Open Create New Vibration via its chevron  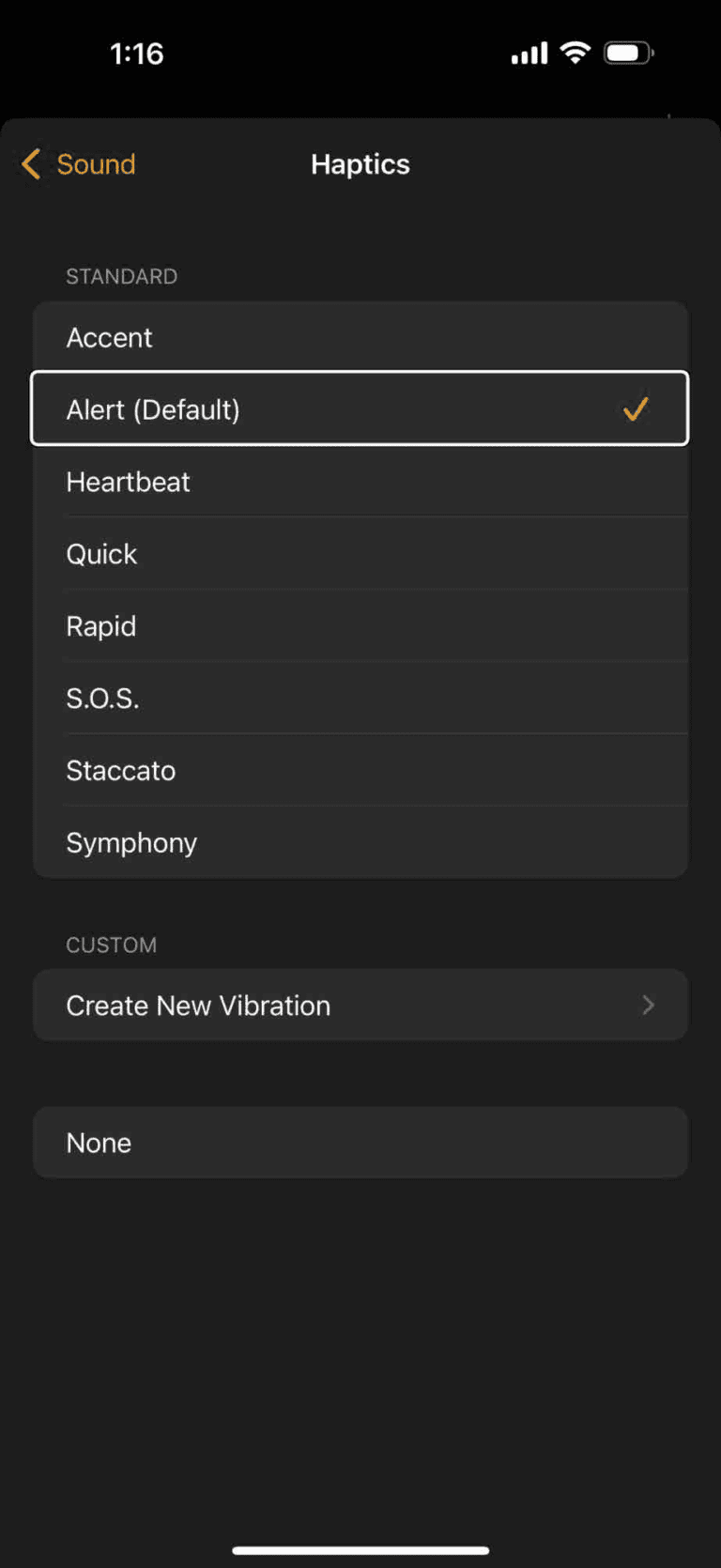(x=648, y=1005)
